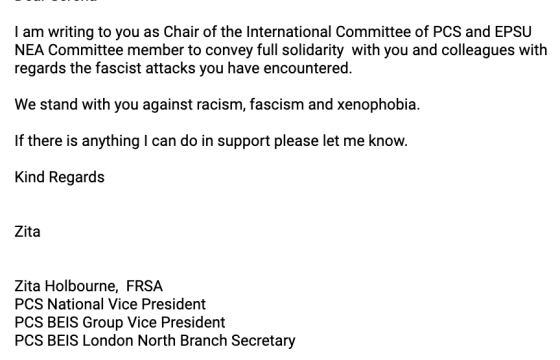Click the words "full solidarity"

(300, 50)
